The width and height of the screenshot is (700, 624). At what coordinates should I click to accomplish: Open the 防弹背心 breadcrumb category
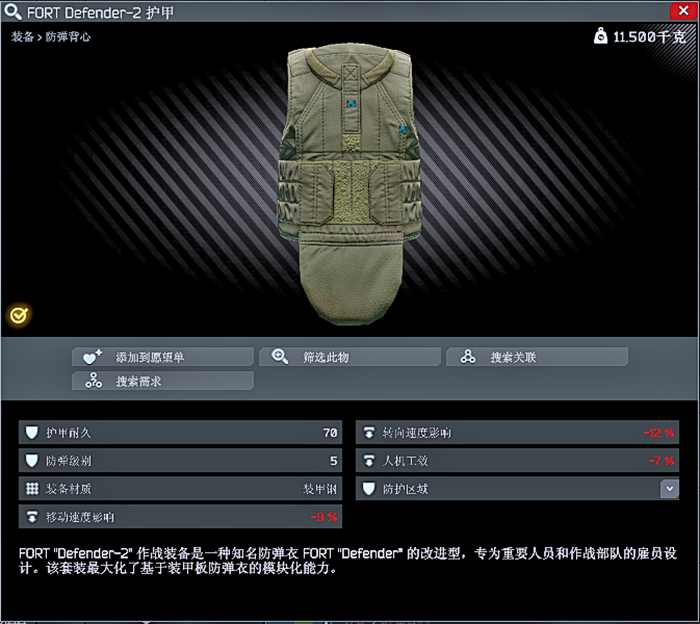tap(67, 37)
